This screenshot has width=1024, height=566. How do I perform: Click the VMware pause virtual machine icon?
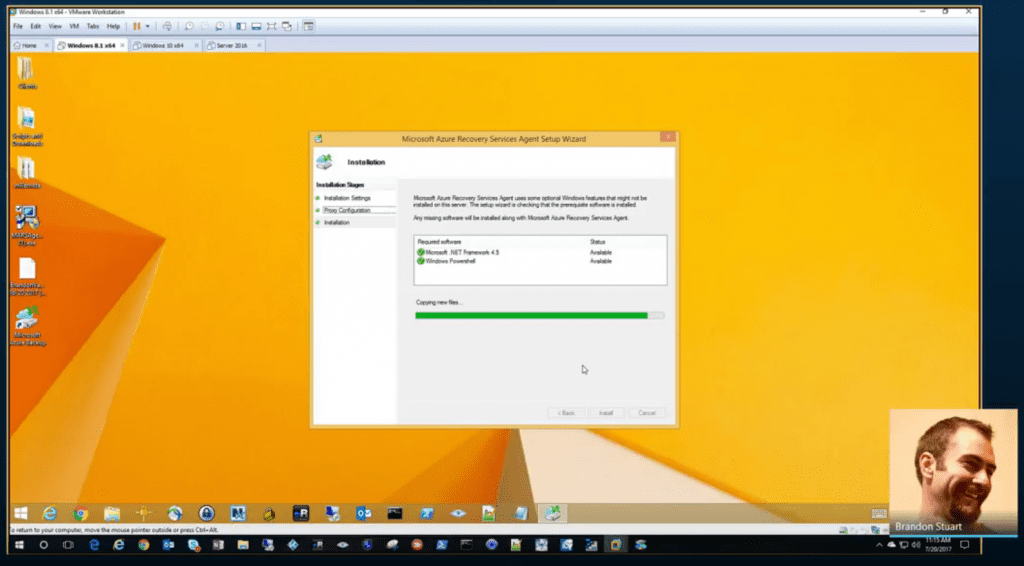(137, 25)
